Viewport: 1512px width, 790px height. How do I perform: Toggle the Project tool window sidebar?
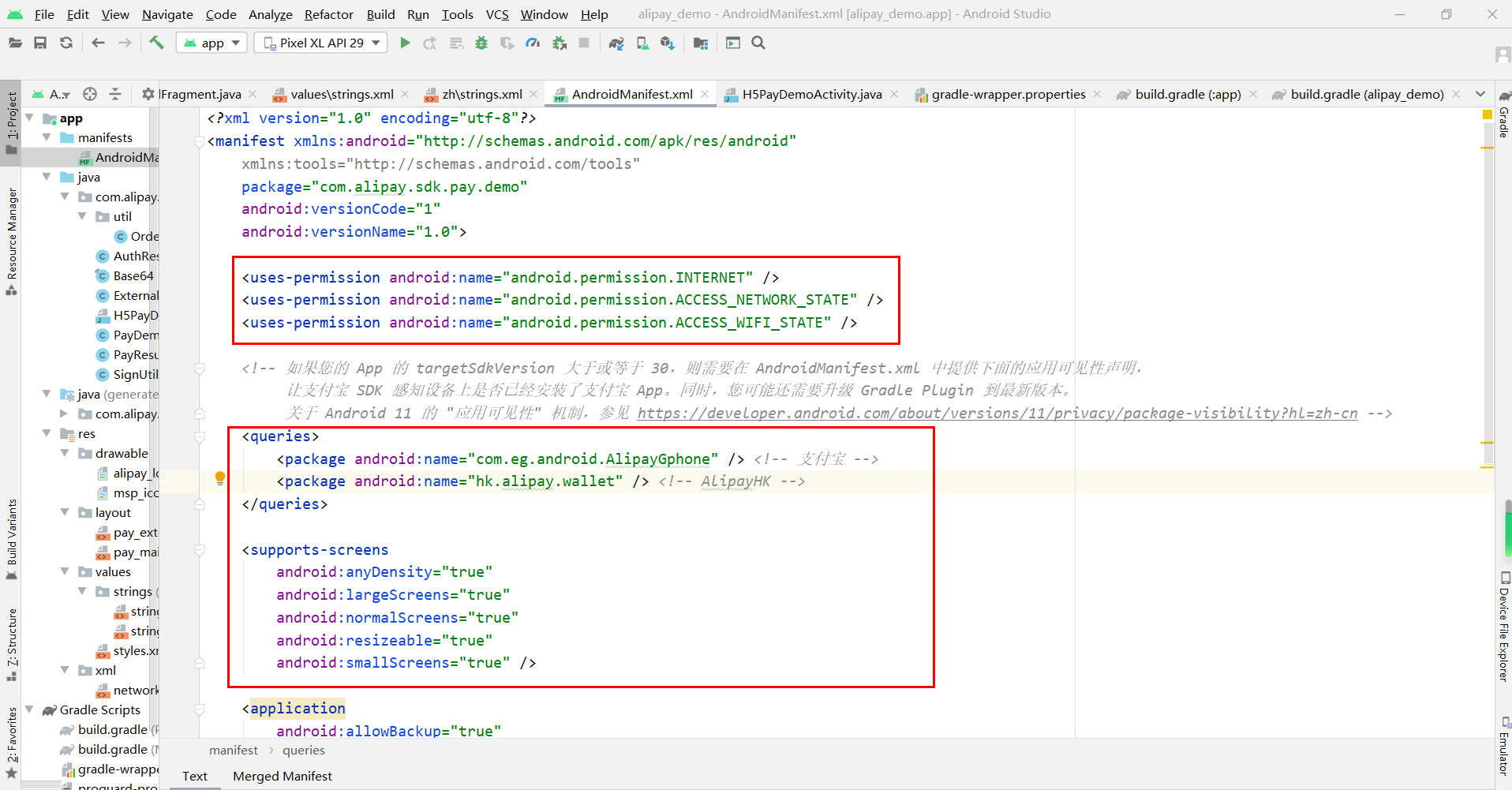11,123
